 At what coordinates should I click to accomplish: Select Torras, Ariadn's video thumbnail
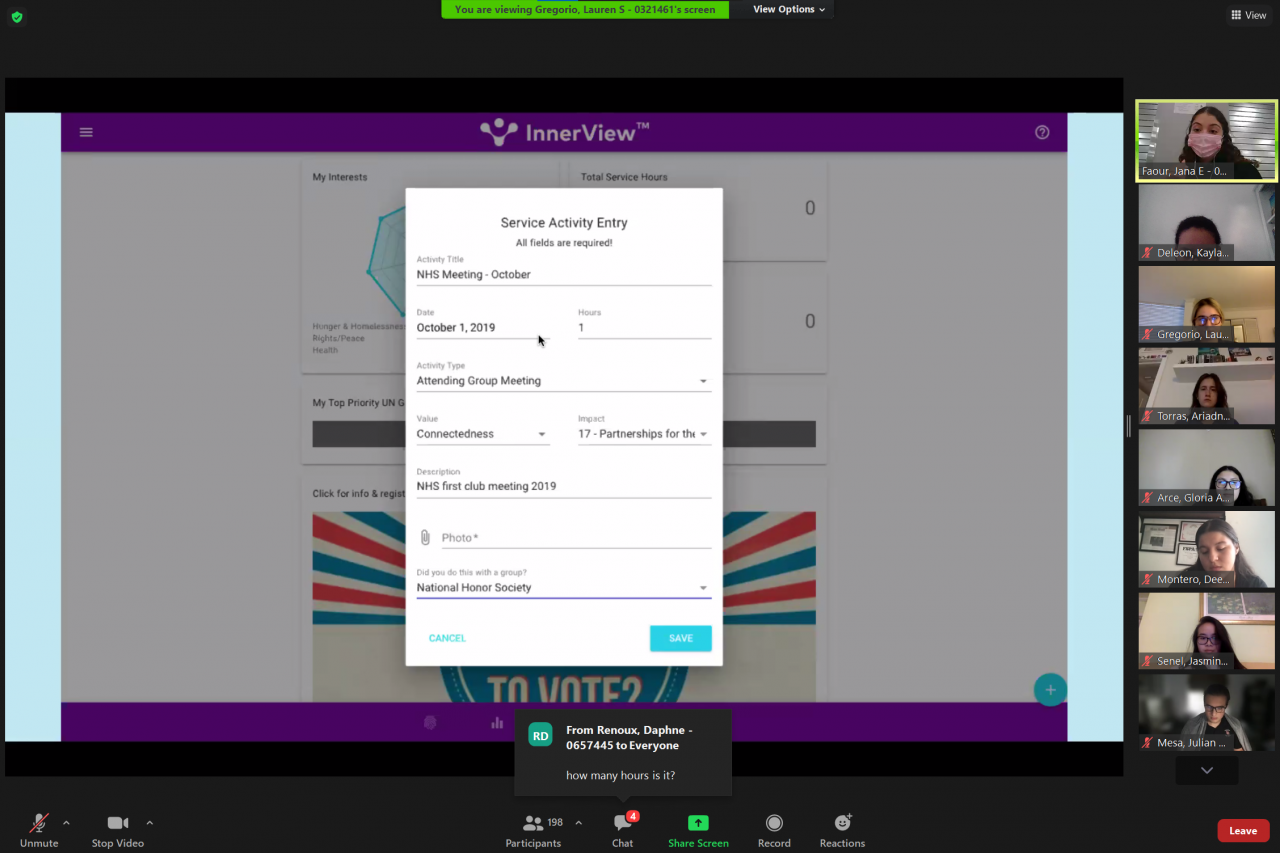coord(1207,386)
